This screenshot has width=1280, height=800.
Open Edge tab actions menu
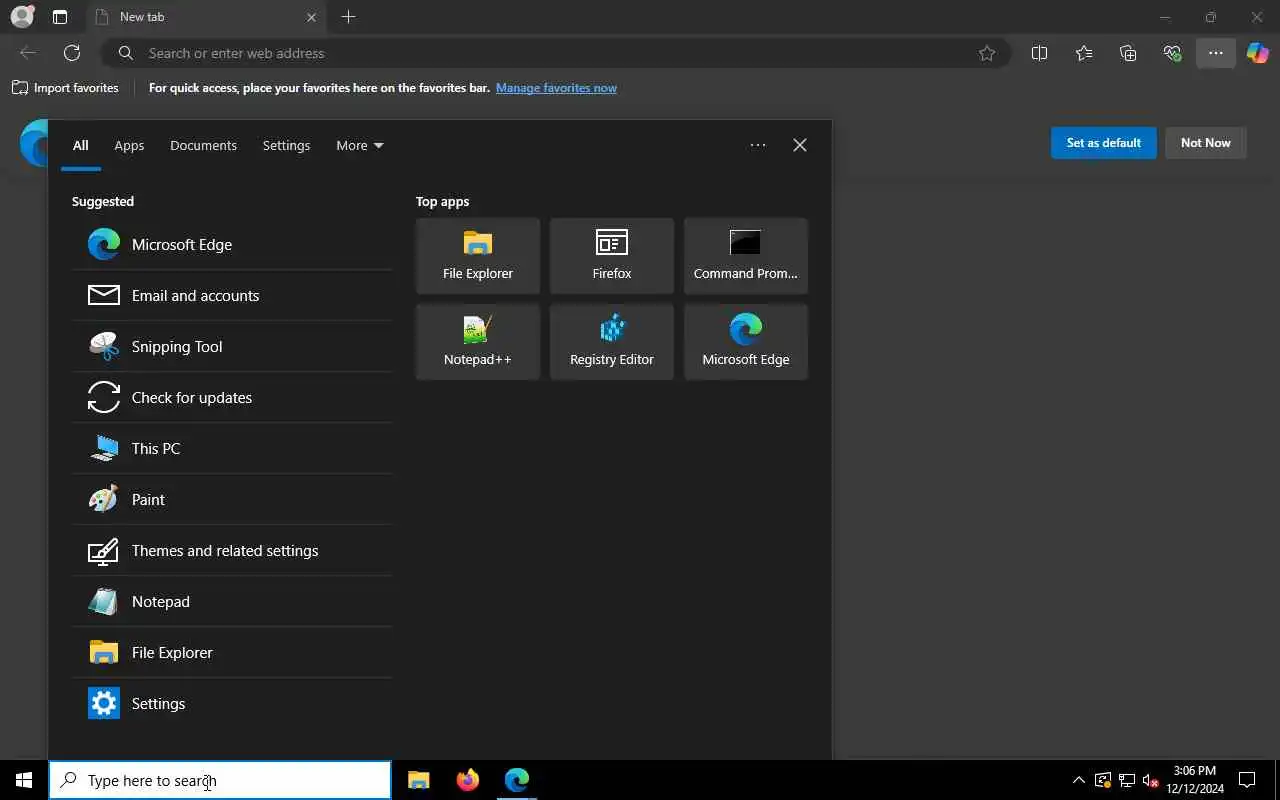pos(60,17)
